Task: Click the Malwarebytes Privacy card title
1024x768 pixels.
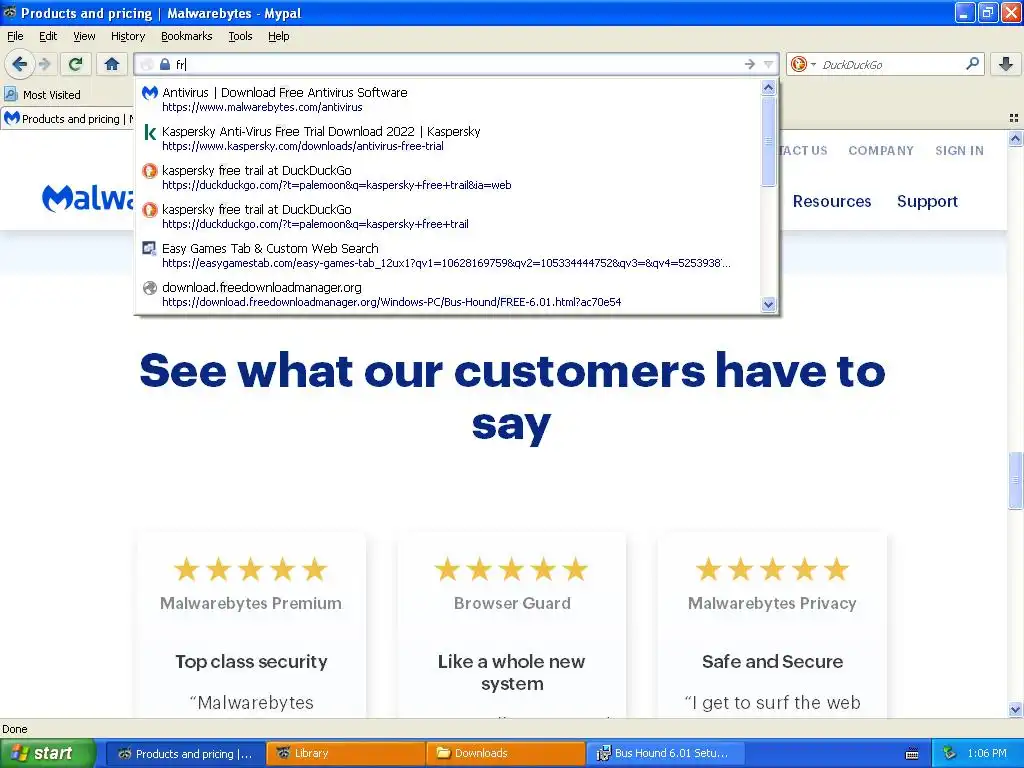Action: point(772,603)
